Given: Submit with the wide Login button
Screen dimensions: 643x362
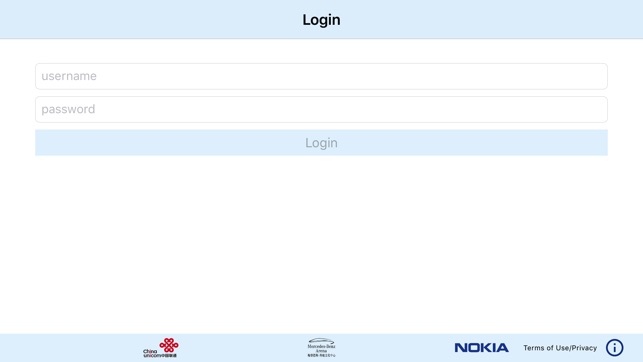Looking at the screenshot, I should tap(321, 143).
